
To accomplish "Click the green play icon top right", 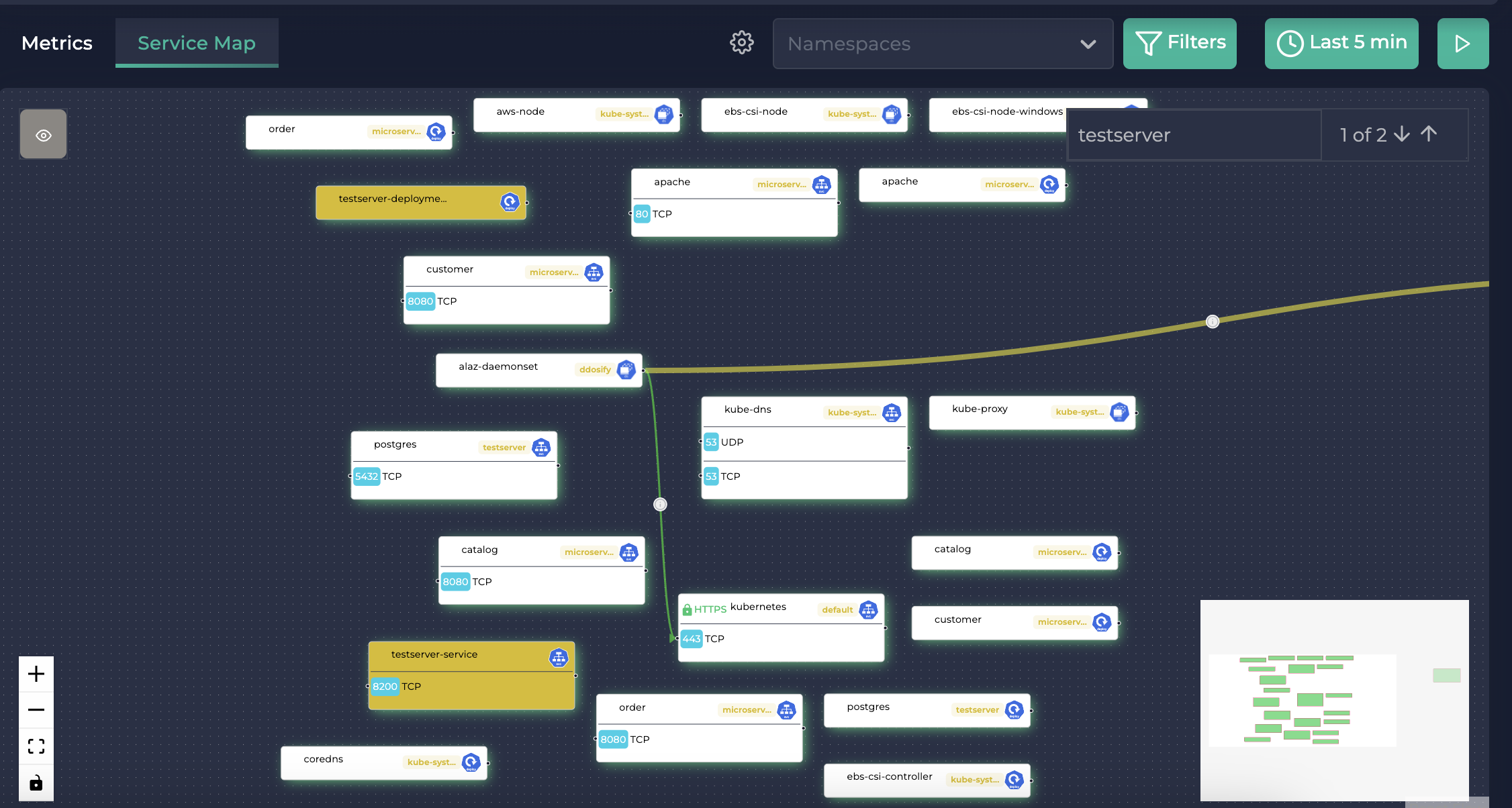I will point(1463,43).
